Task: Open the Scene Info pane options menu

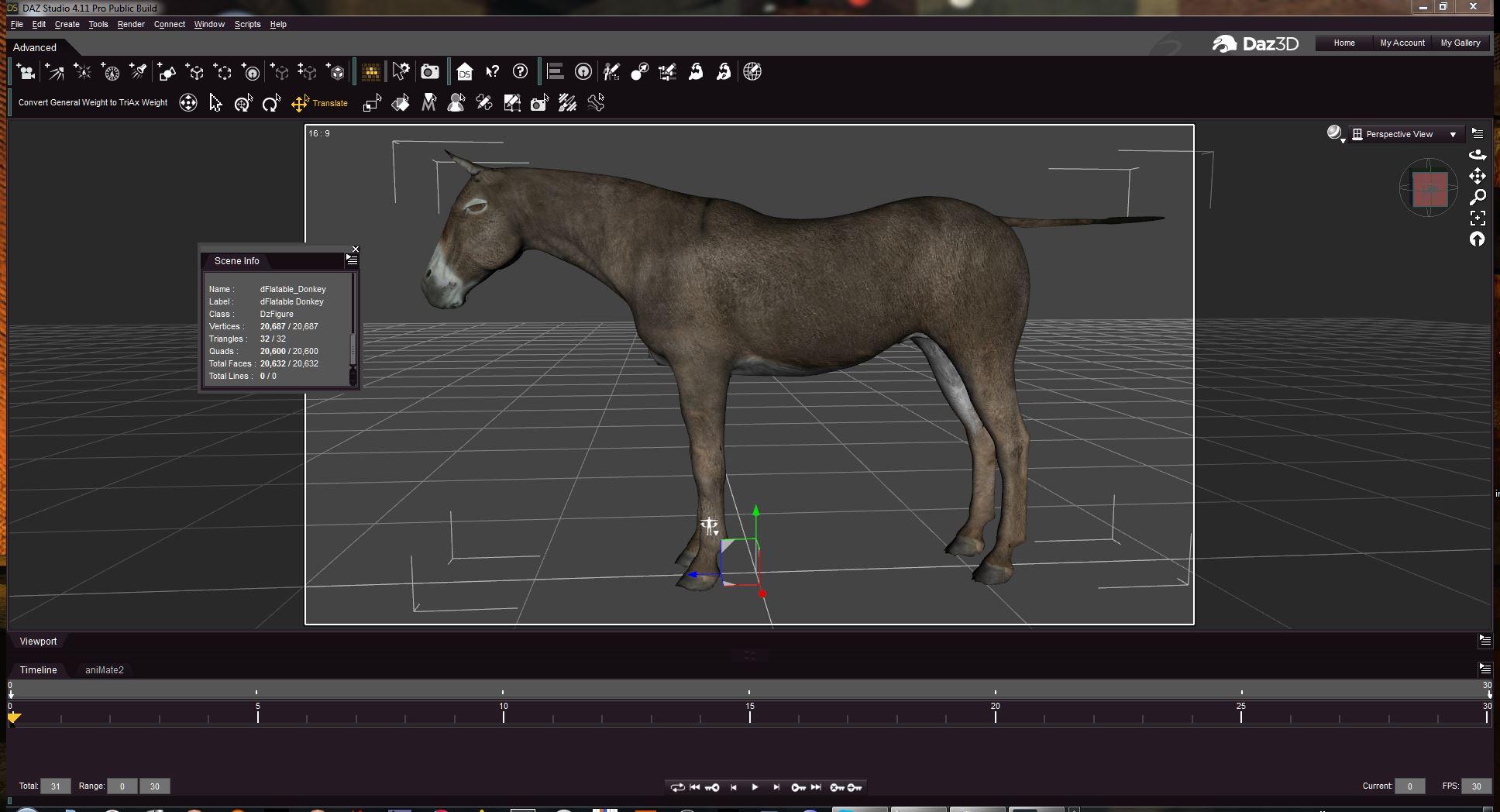Action: tap(352, 260)
